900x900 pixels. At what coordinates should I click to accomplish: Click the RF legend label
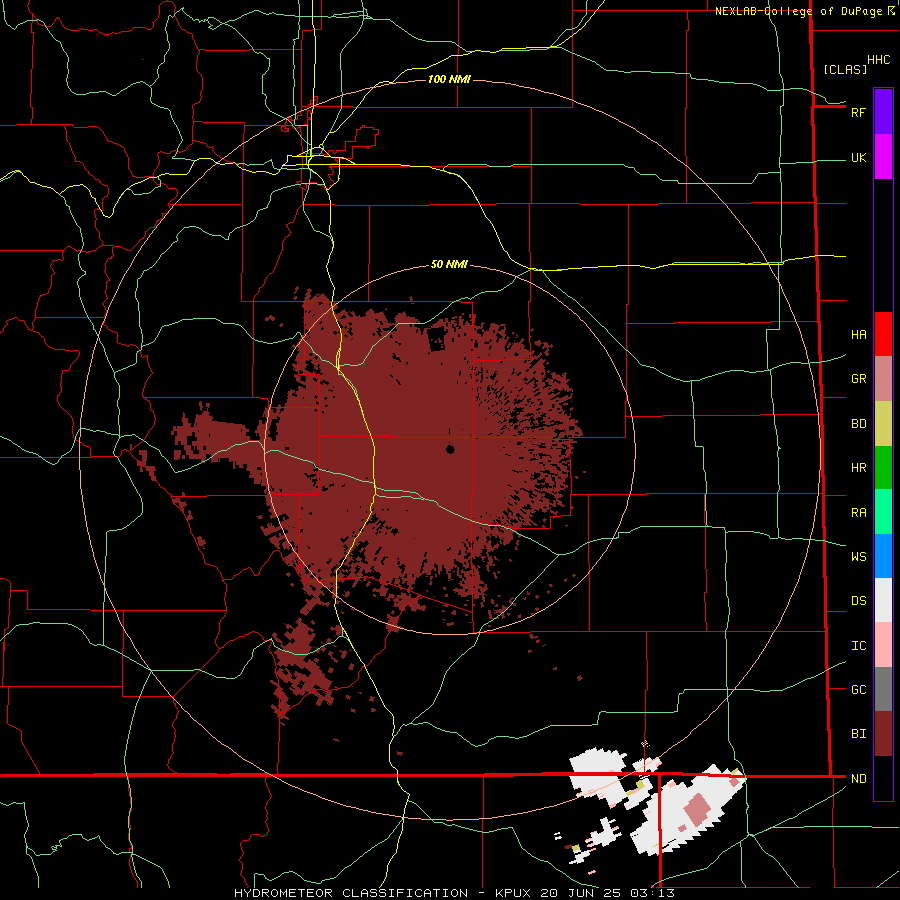click(x=858, y=112)
